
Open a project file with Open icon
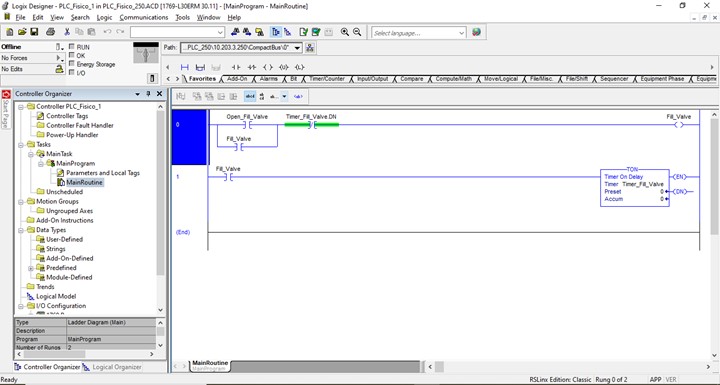coord(22,32)
